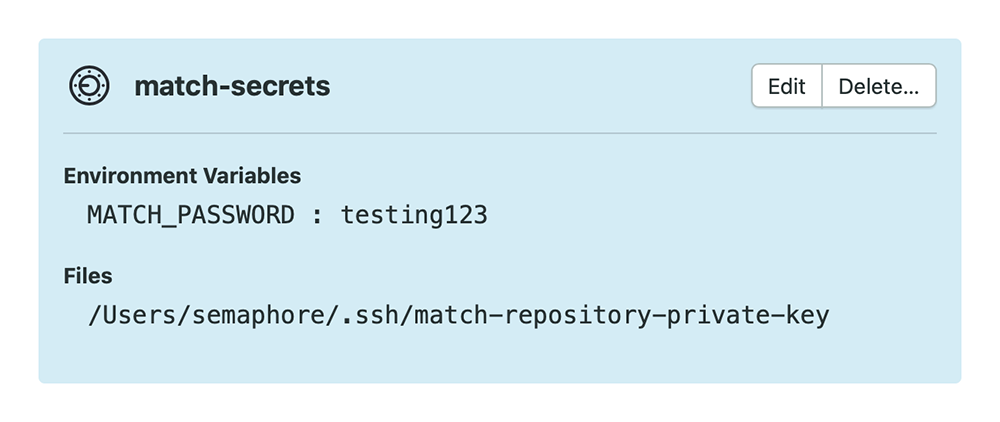Open the match-secrets title
The width and height of the screenshot is (1000, 422).
coord(232,86)
